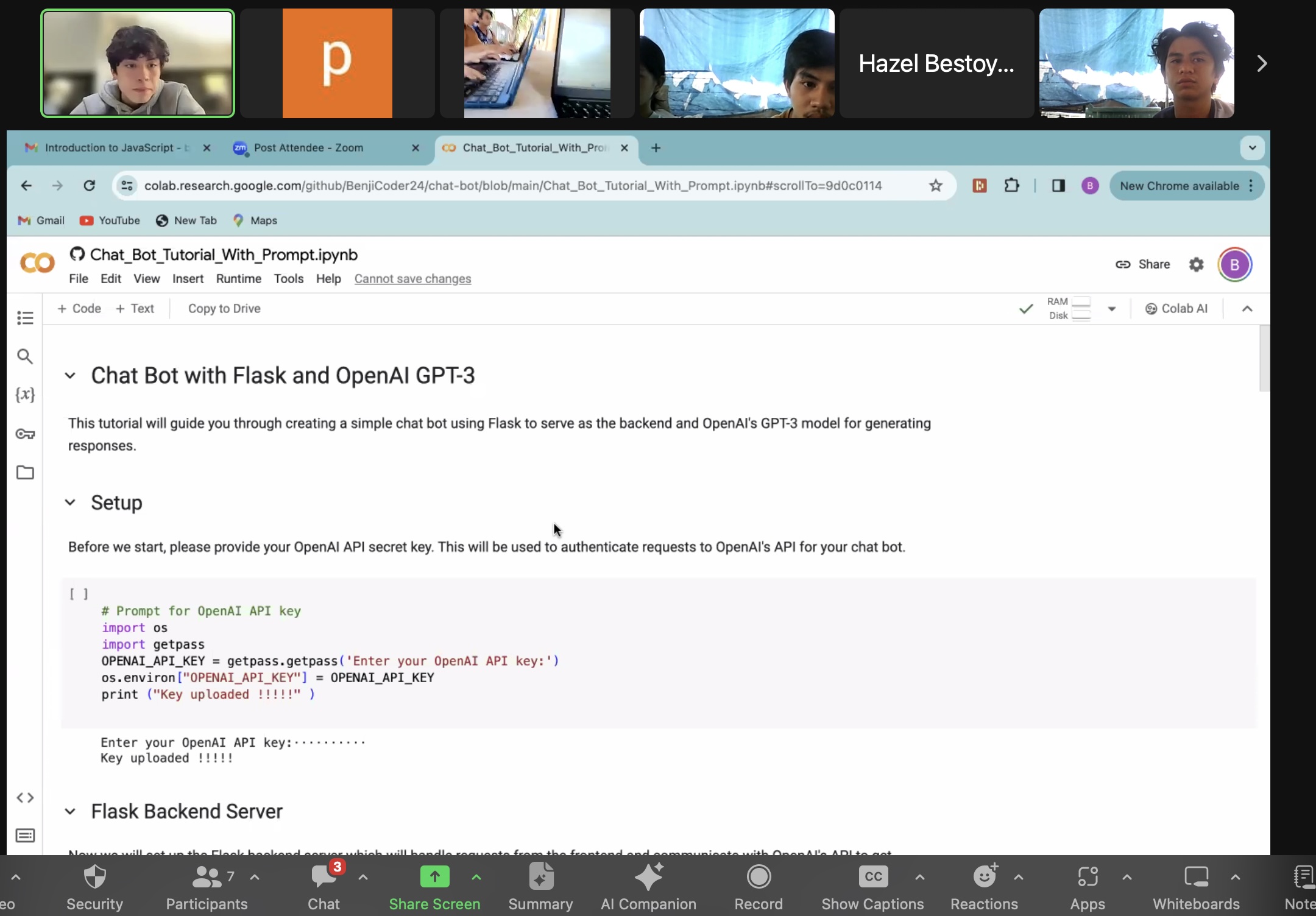1316x916 pixels.
Task: Open the Secrets key icon in sidebar
Action: (x=25, y=434)
